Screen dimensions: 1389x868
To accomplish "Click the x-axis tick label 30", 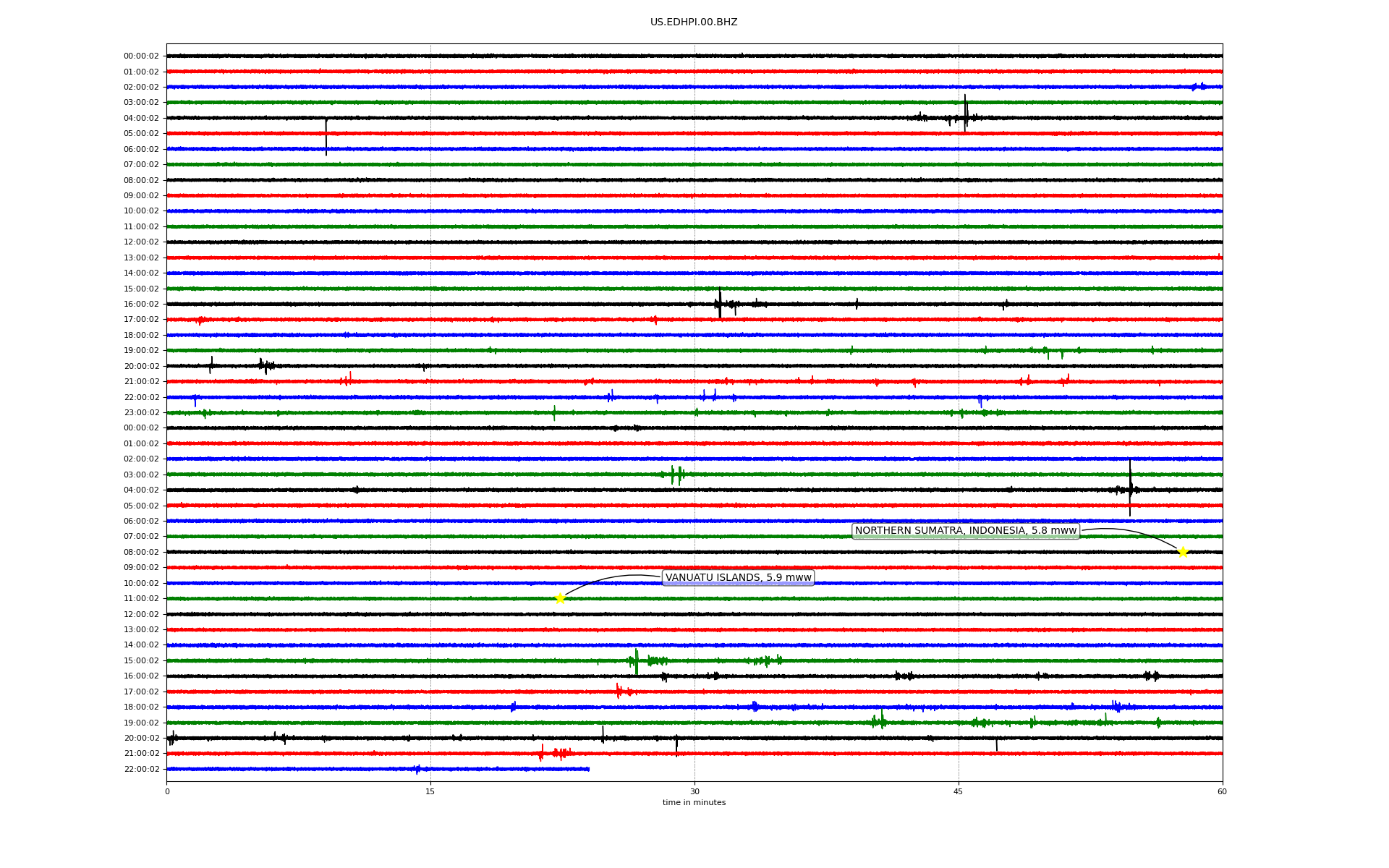I will (x=694, y=791).
